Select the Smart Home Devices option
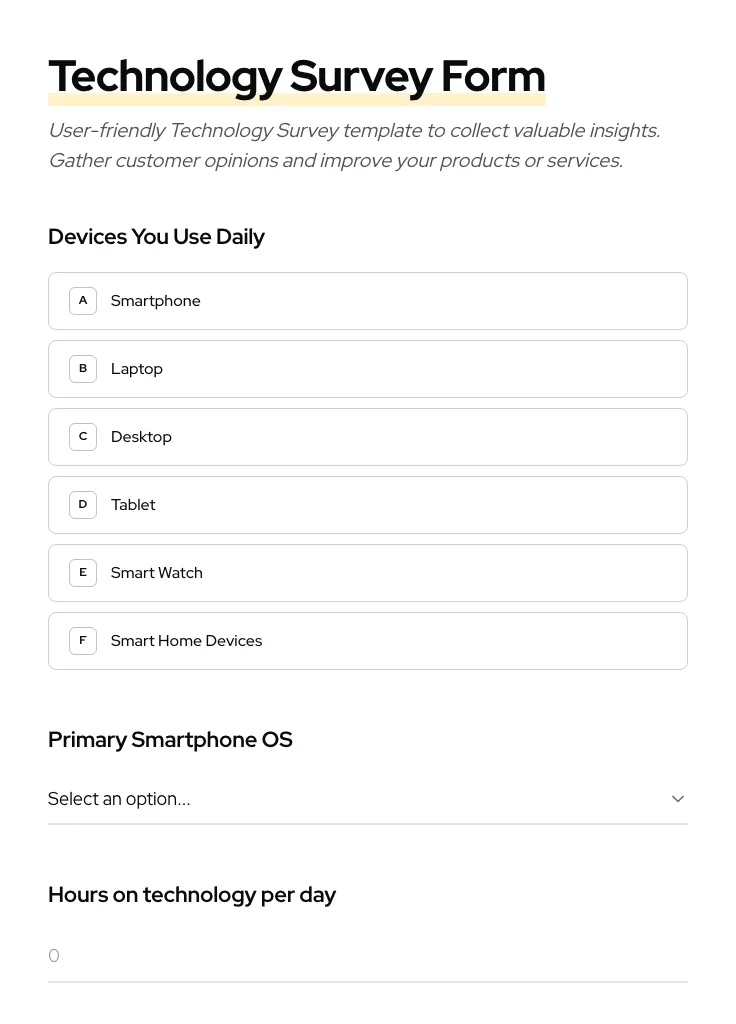This screenshot has height=1024, width=736. click(368, 640)
